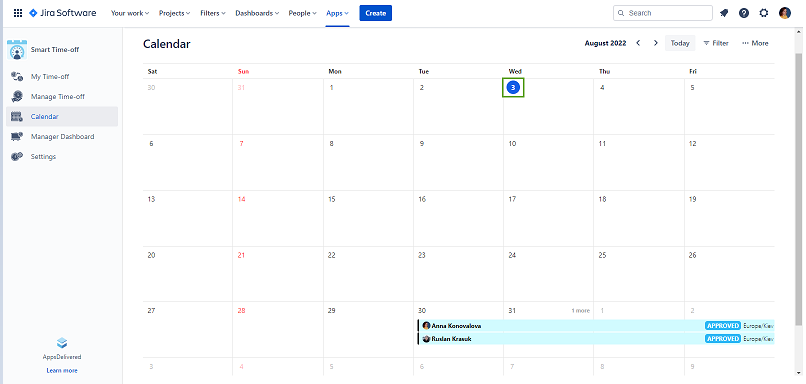Screen dimensions: 806x384
Task: Select August 29 in the calendar
Action: click(x=369, y=330)
